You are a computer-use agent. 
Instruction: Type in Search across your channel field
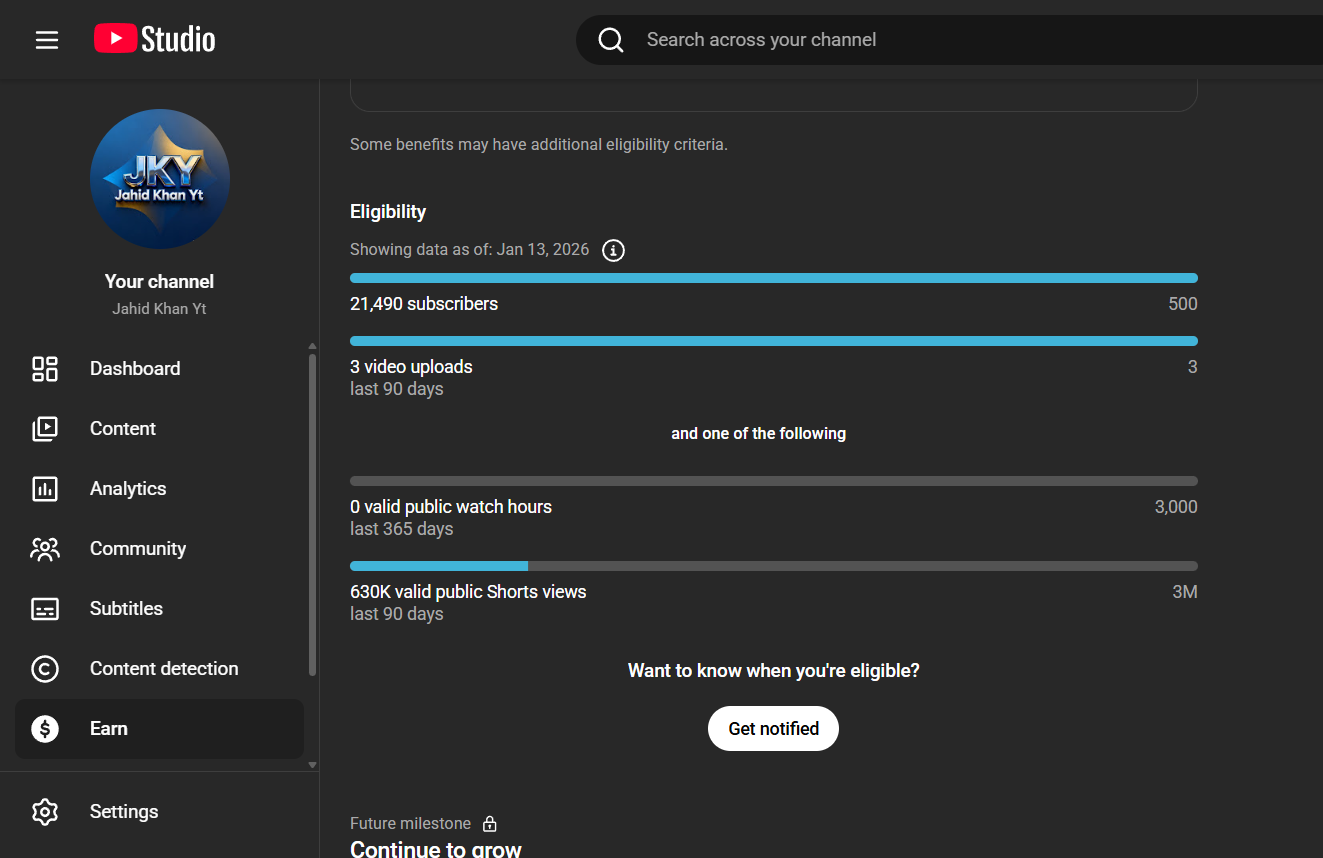[900, 40]
